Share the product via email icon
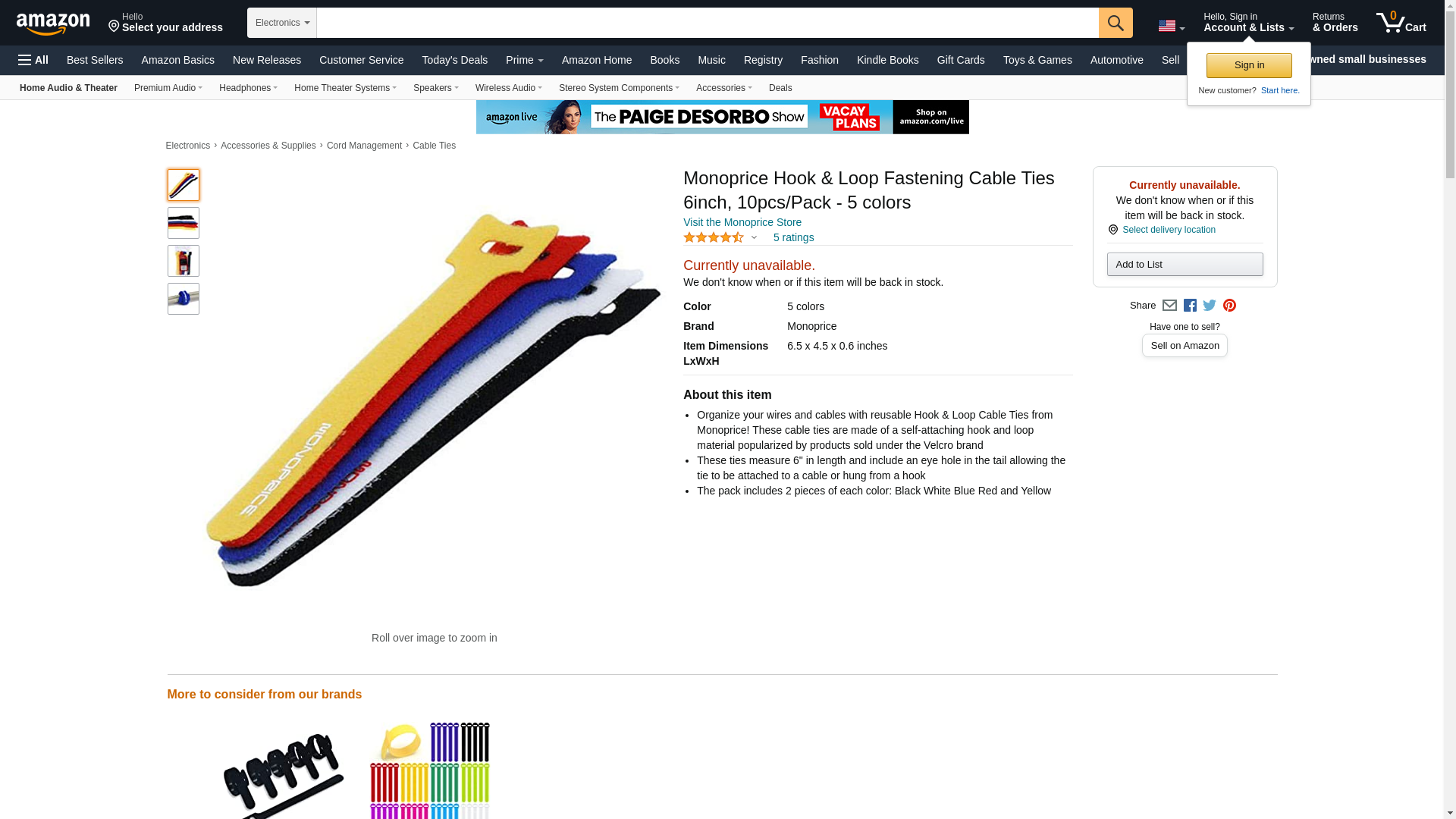This screenshot has height=819, width=1456. [1169, 306]
